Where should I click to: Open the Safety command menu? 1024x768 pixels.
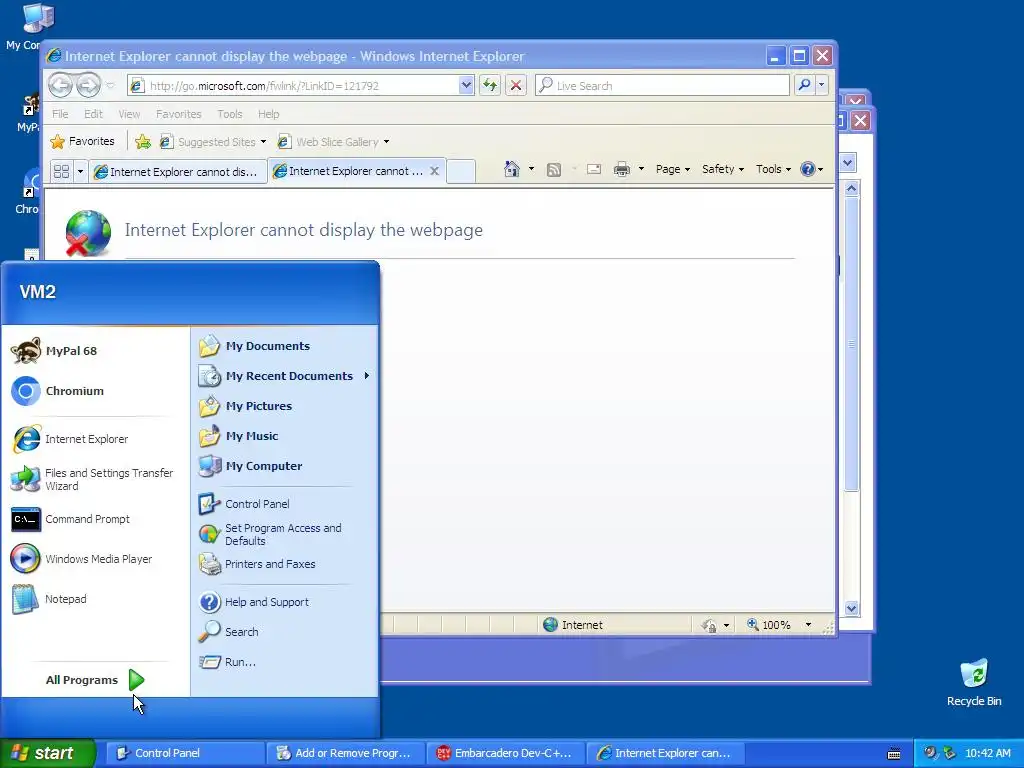(723, 169)
